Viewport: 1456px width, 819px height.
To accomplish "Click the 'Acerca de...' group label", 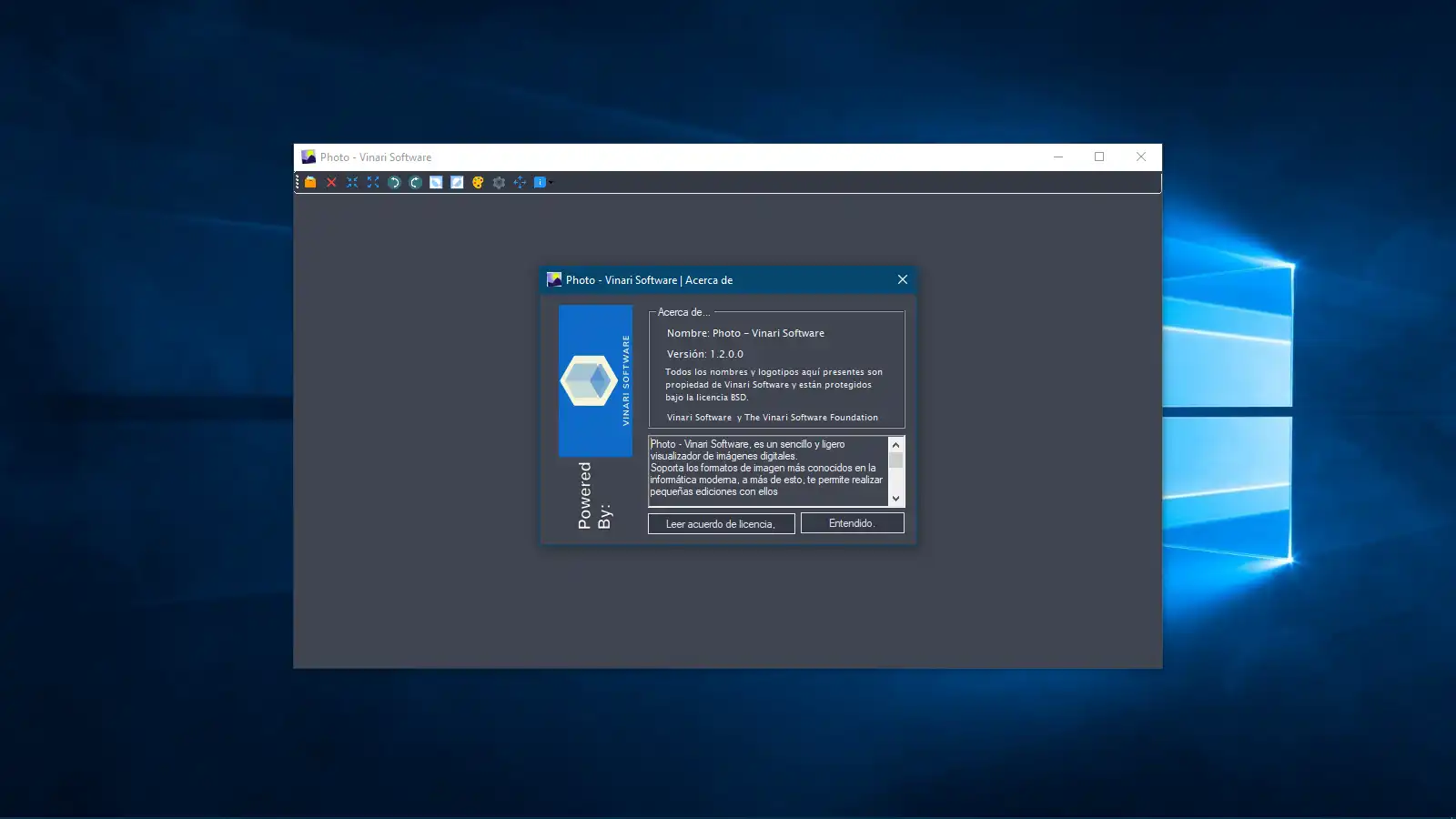I will [683, 312].
